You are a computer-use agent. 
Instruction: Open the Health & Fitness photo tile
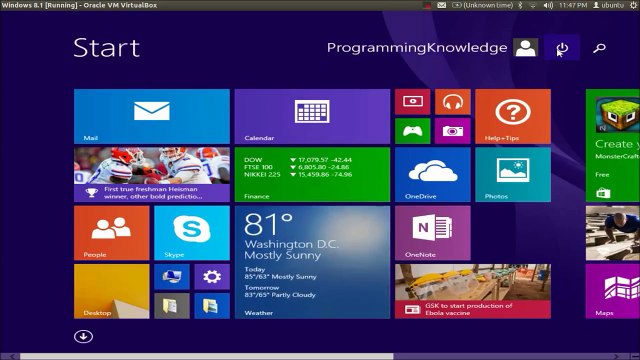(613, 233)
